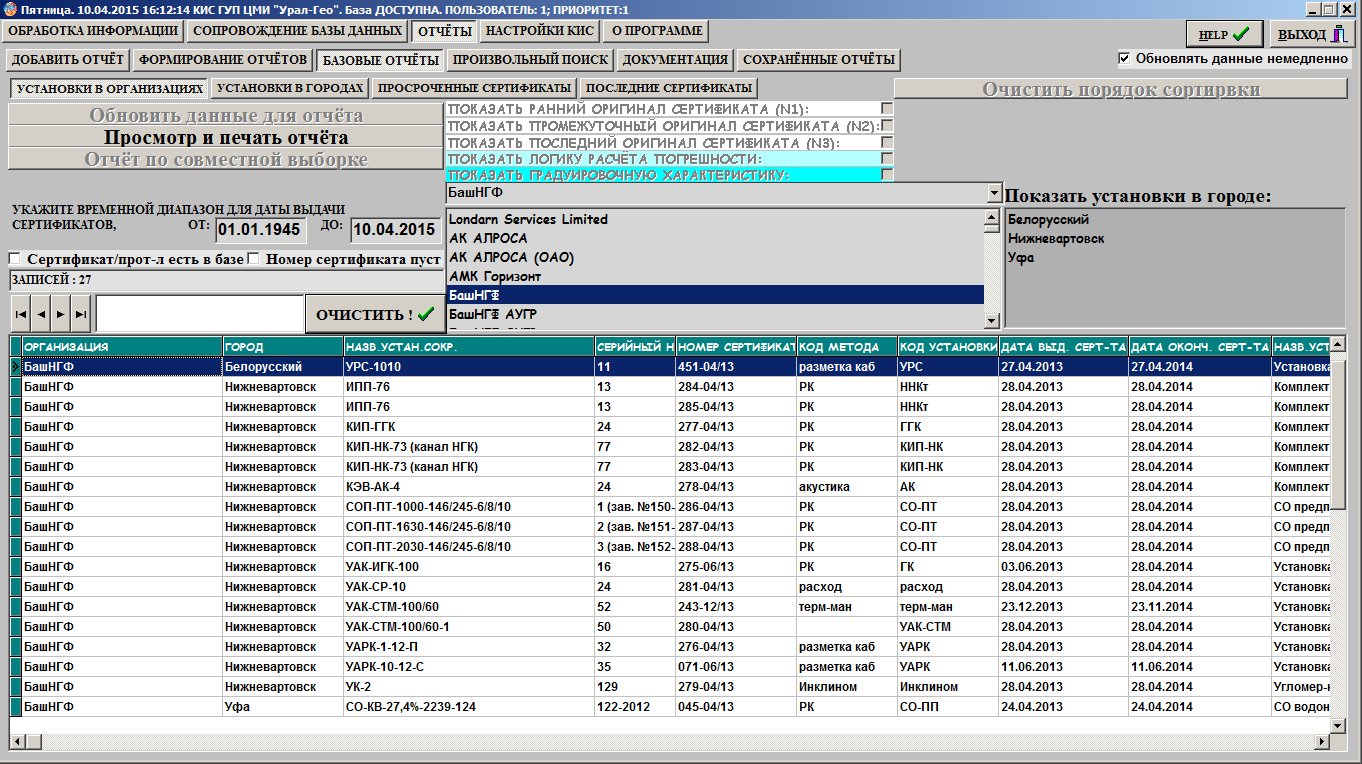Select АМК Горизонт in organization list
Viewport: 1362px width, 764px height.
point(715,276)
